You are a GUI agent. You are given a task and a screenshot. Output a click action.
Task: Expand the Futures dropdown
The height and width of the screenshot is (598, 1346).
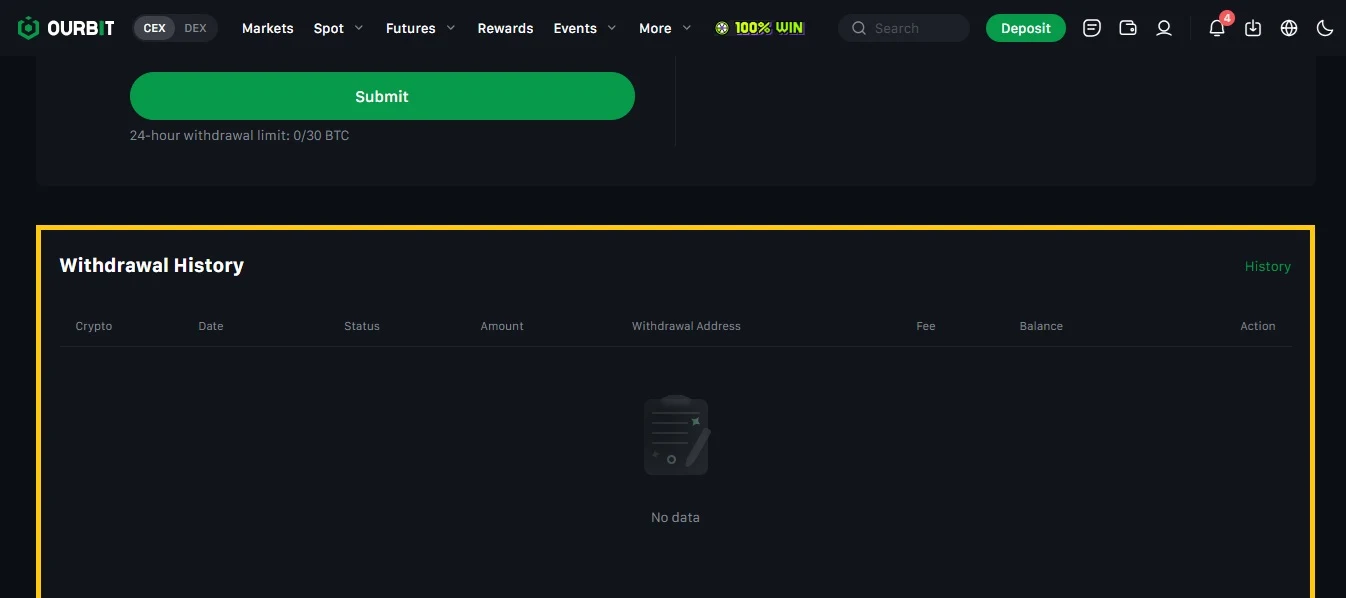point(421,28)
